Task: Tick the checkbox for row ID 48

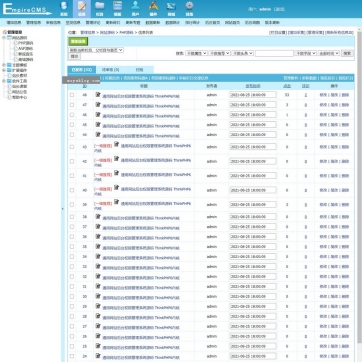Action: pos(72,95)
